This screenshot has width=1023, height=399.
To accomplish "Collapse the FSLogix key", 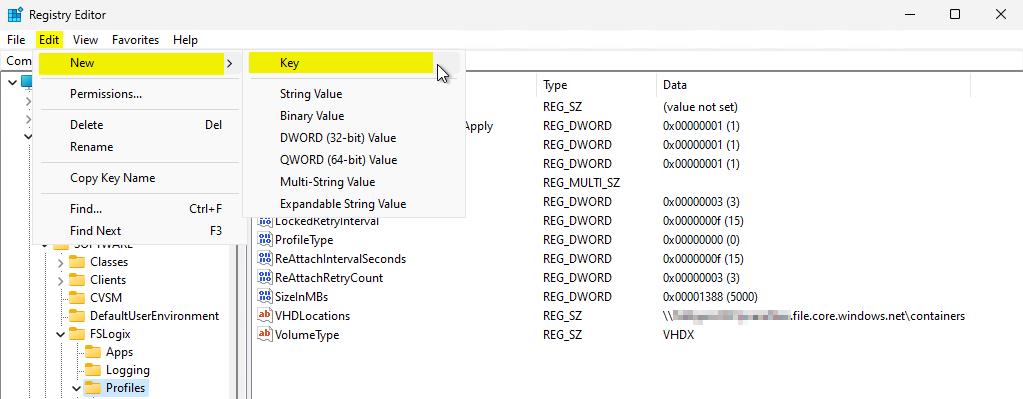I will pos(61,334).
